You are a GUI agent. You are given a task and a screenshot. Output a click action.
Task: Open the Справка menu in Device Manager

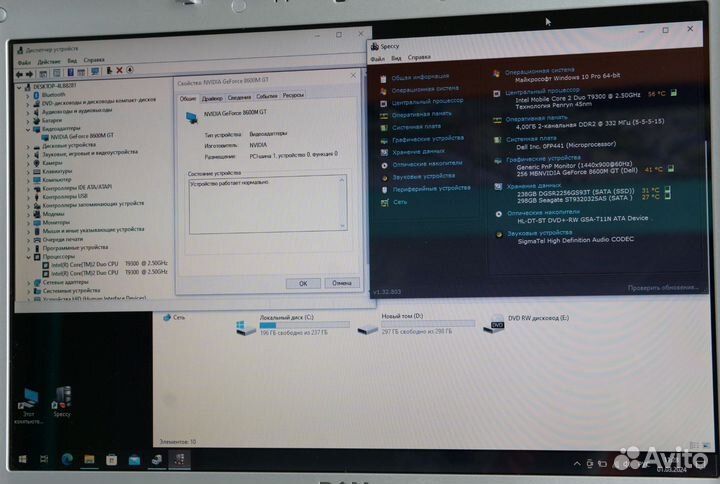coord(94,60)
